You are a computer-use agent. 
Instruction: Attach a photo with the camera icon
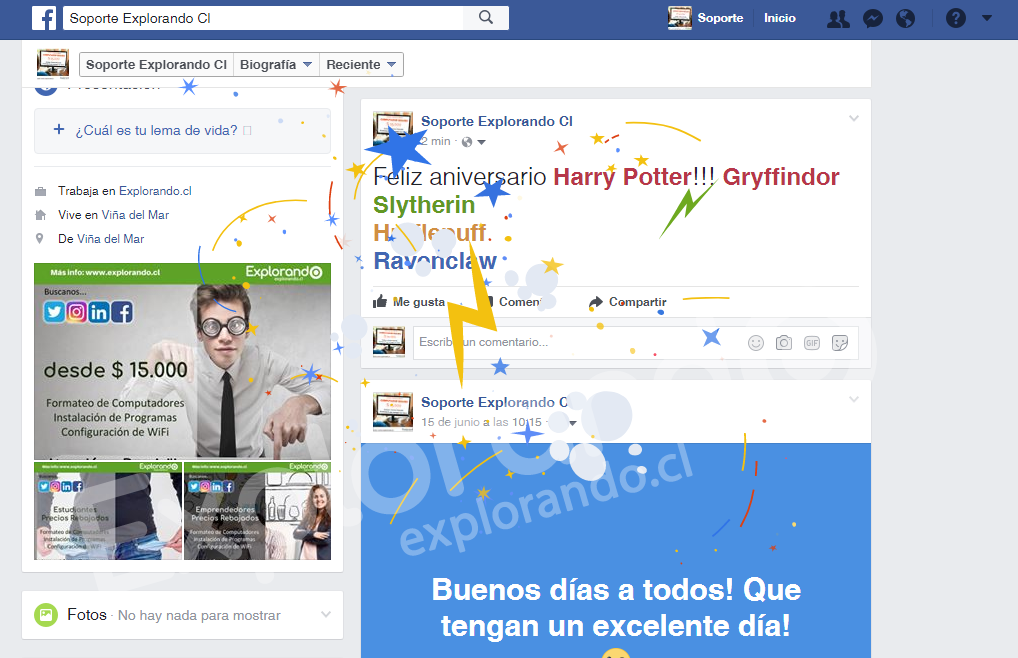[784, 343]
